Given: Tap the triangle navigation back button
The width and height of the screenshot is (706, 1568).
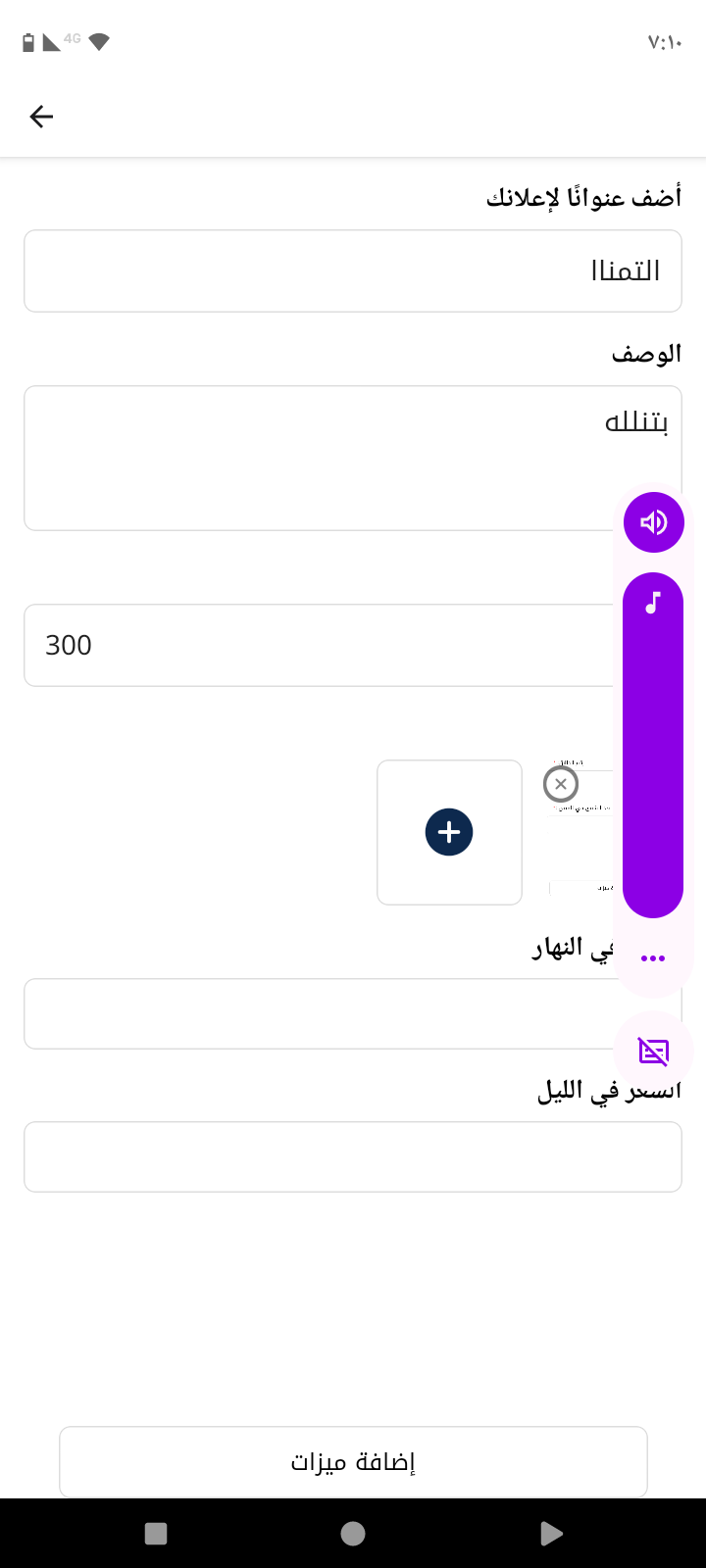Looking at the screenshot, I should [551, 1534].
